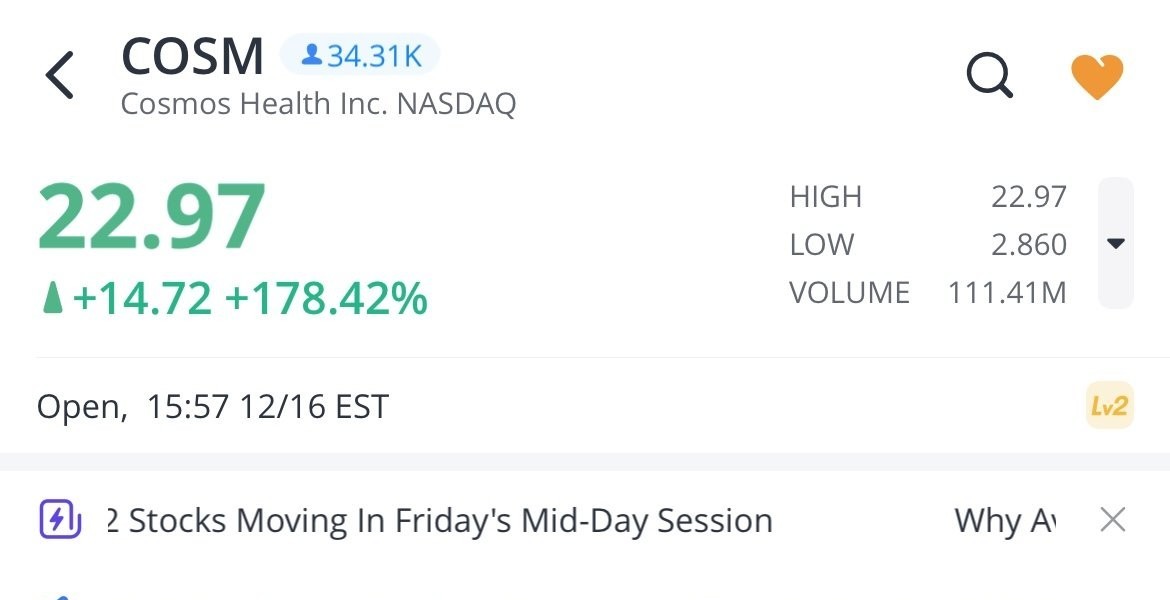
Task: Tap the VOLUME 111.41M row
Action: point(927,293)
